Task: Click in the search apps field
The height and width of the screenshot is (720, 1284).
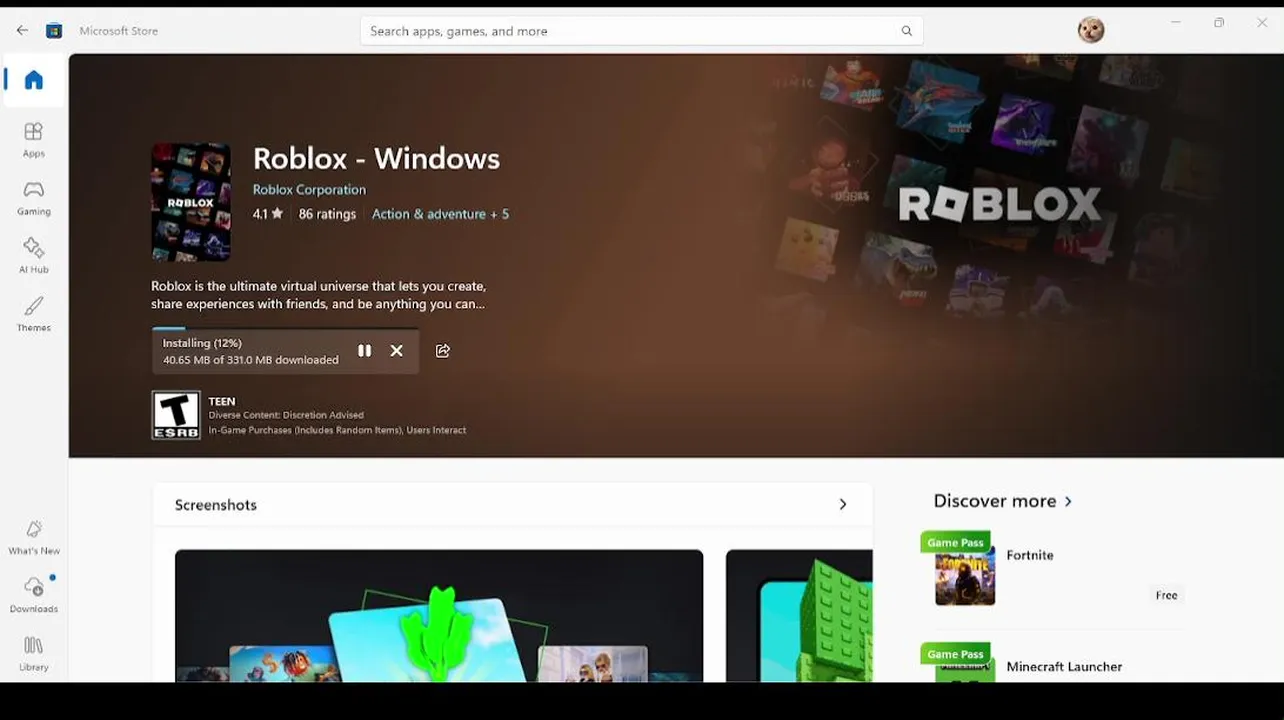Action: pos(641,31)
